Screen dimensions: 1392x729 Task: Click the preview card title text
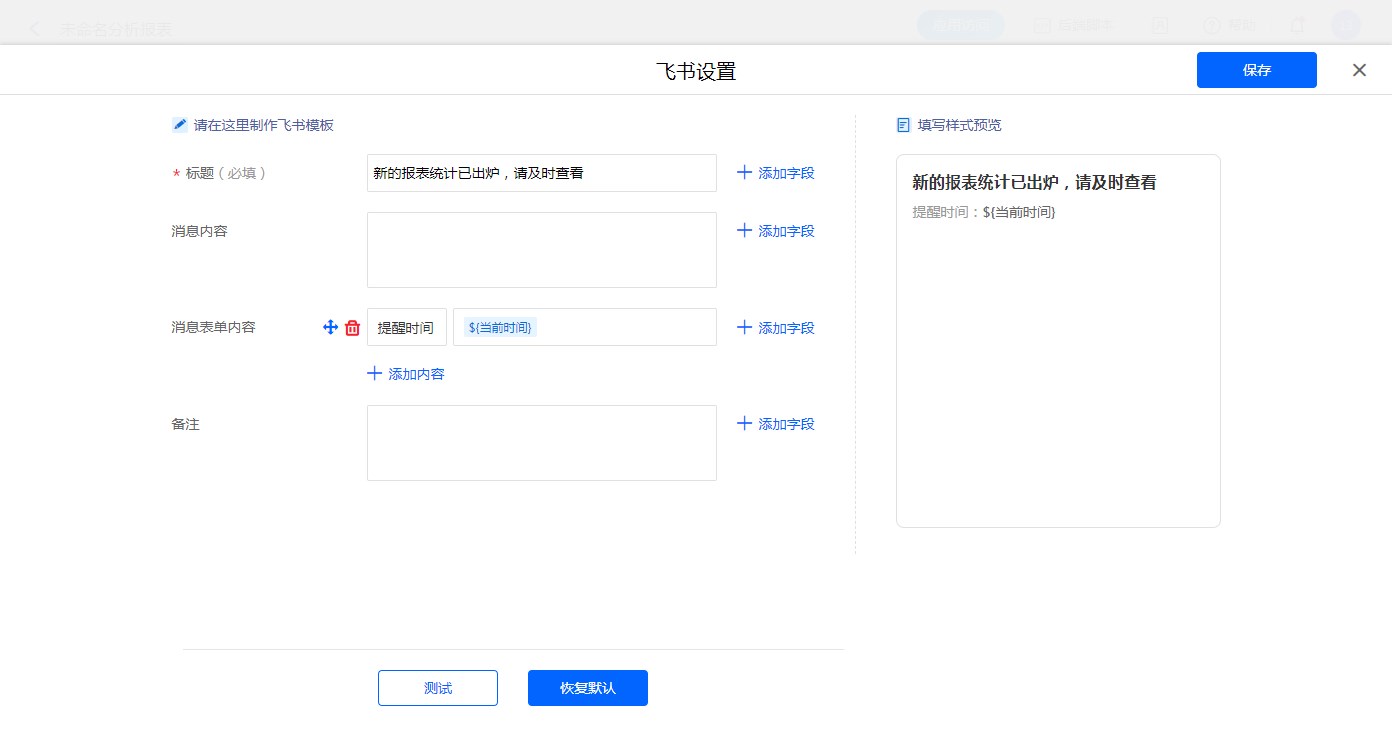[x=1034, y=183]
